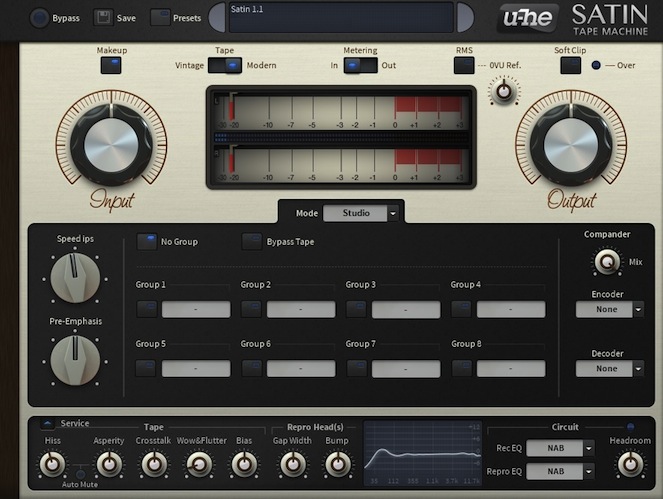Image resolution: width=663 pixels, height=499 pixels.
Task: Open the Presets browser button
Action: point(160,18)
